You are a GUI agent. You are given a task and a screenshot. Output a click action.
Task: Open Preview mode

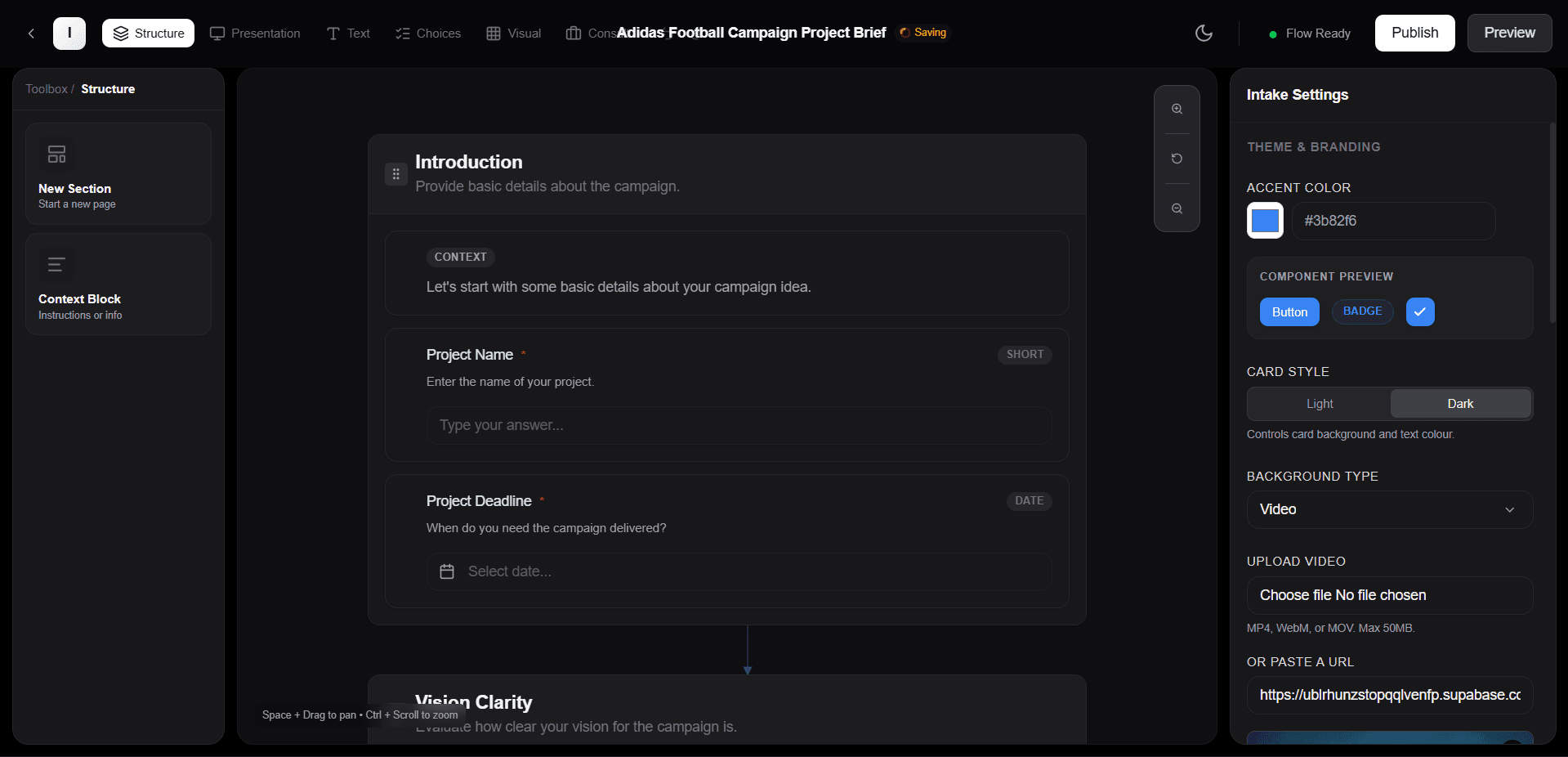tap(1508, 33)
